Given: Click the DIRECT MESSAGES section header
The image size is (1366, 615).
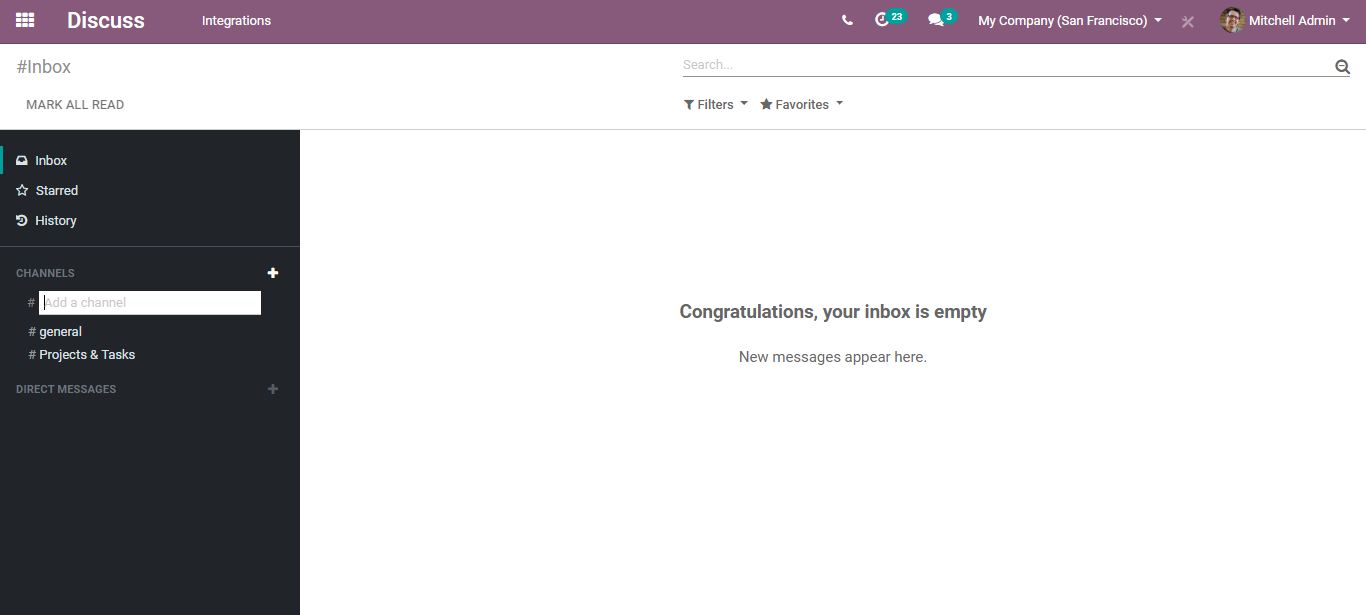Looking at the screenshot, I should [x=66, y=389].
